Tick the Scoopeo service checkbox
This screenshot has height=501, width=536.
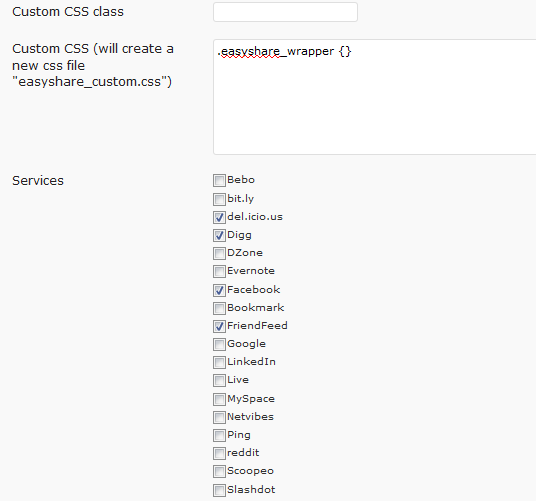click(x=219, y=471)
